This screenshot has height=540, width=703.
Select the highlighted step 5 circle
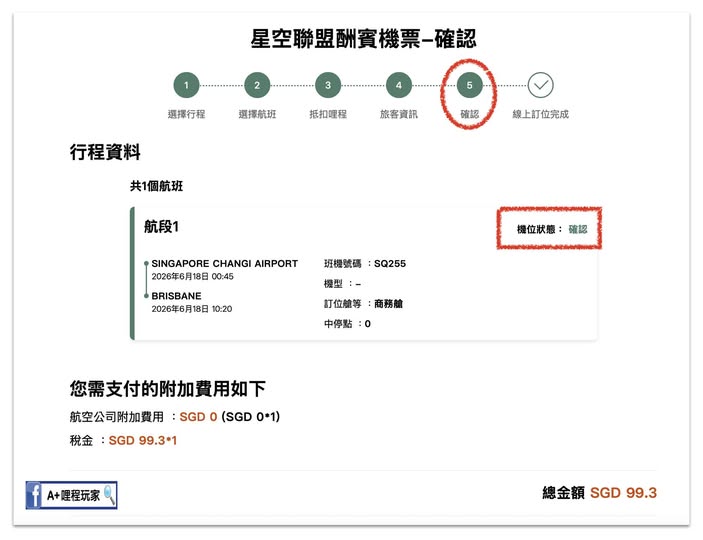pos(469,86)
